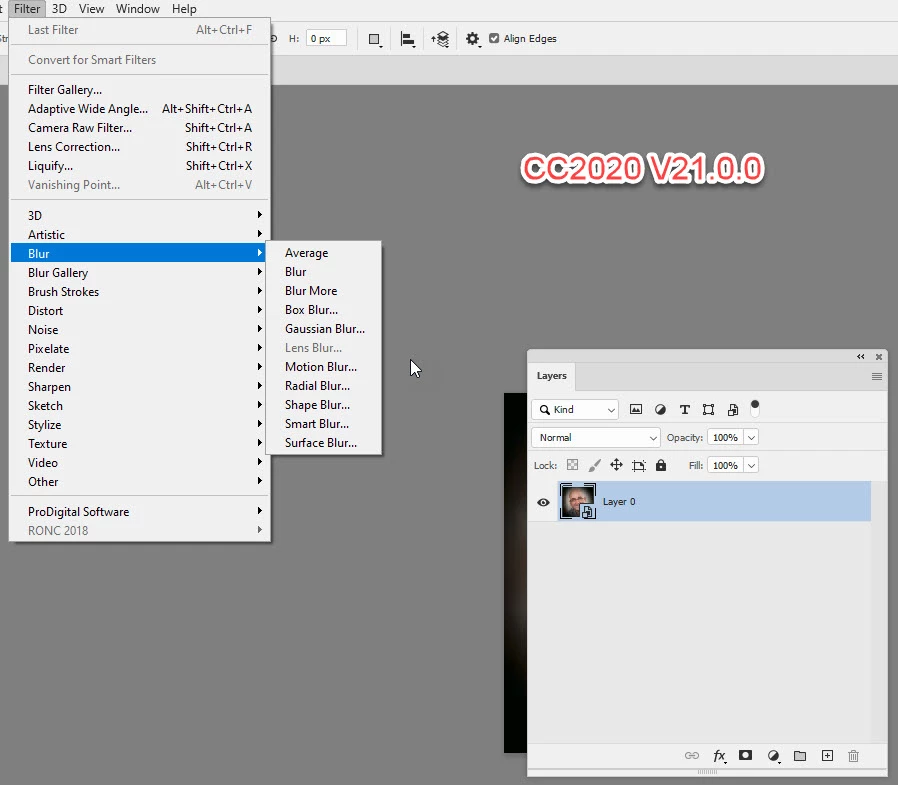This screenshot has width=898, height=785.
Task: Lock position move icon
Action: [x=616, y=465]
